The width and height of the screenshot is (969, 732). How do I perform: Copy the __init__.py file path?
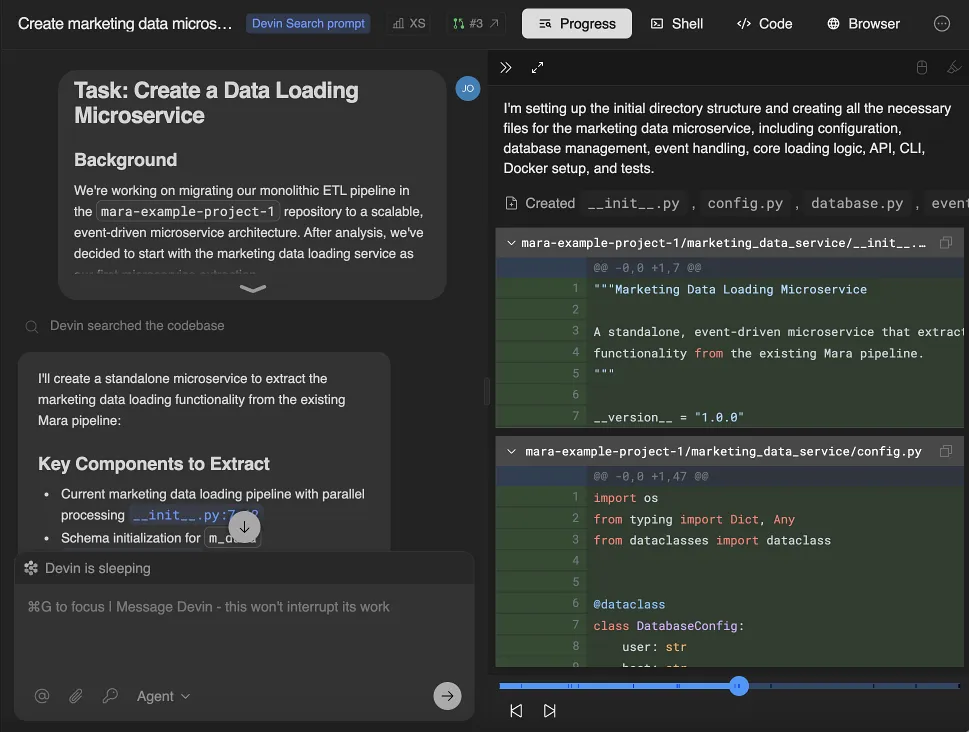pyautogui.click(x=946, y=243)
